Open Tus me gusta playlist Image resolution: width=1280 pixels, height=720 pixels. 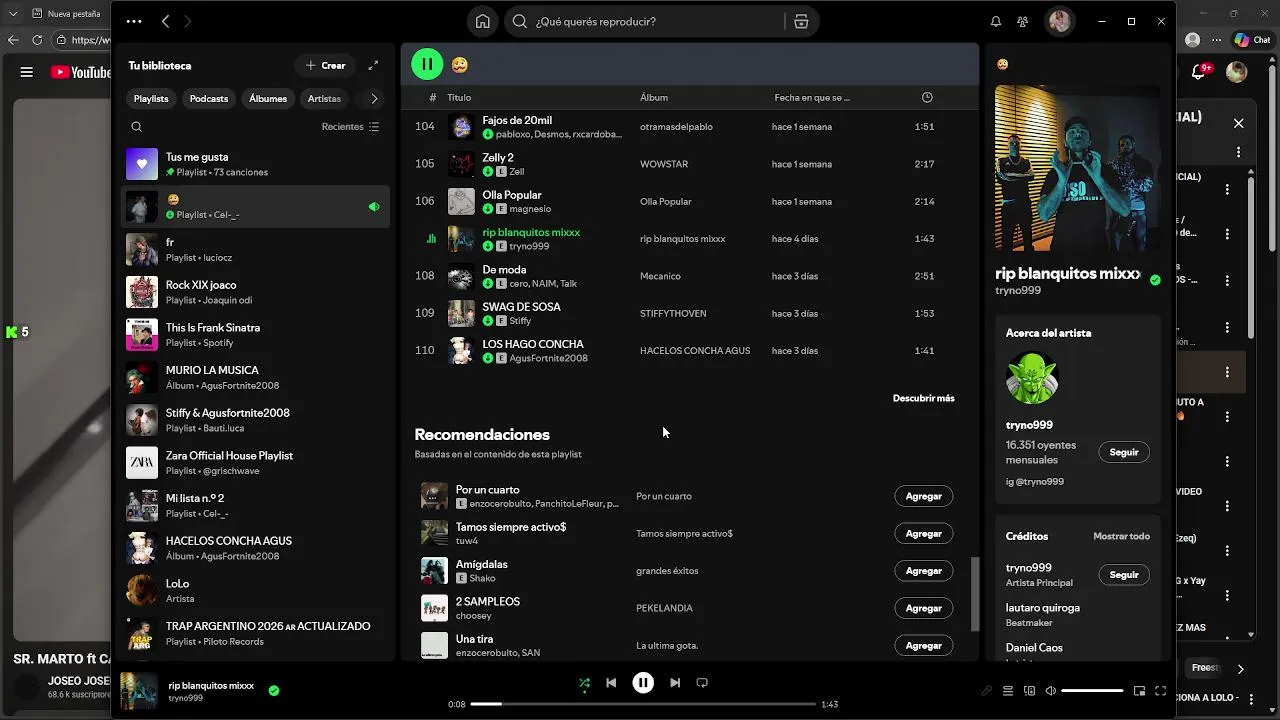[x=255, y=164]
